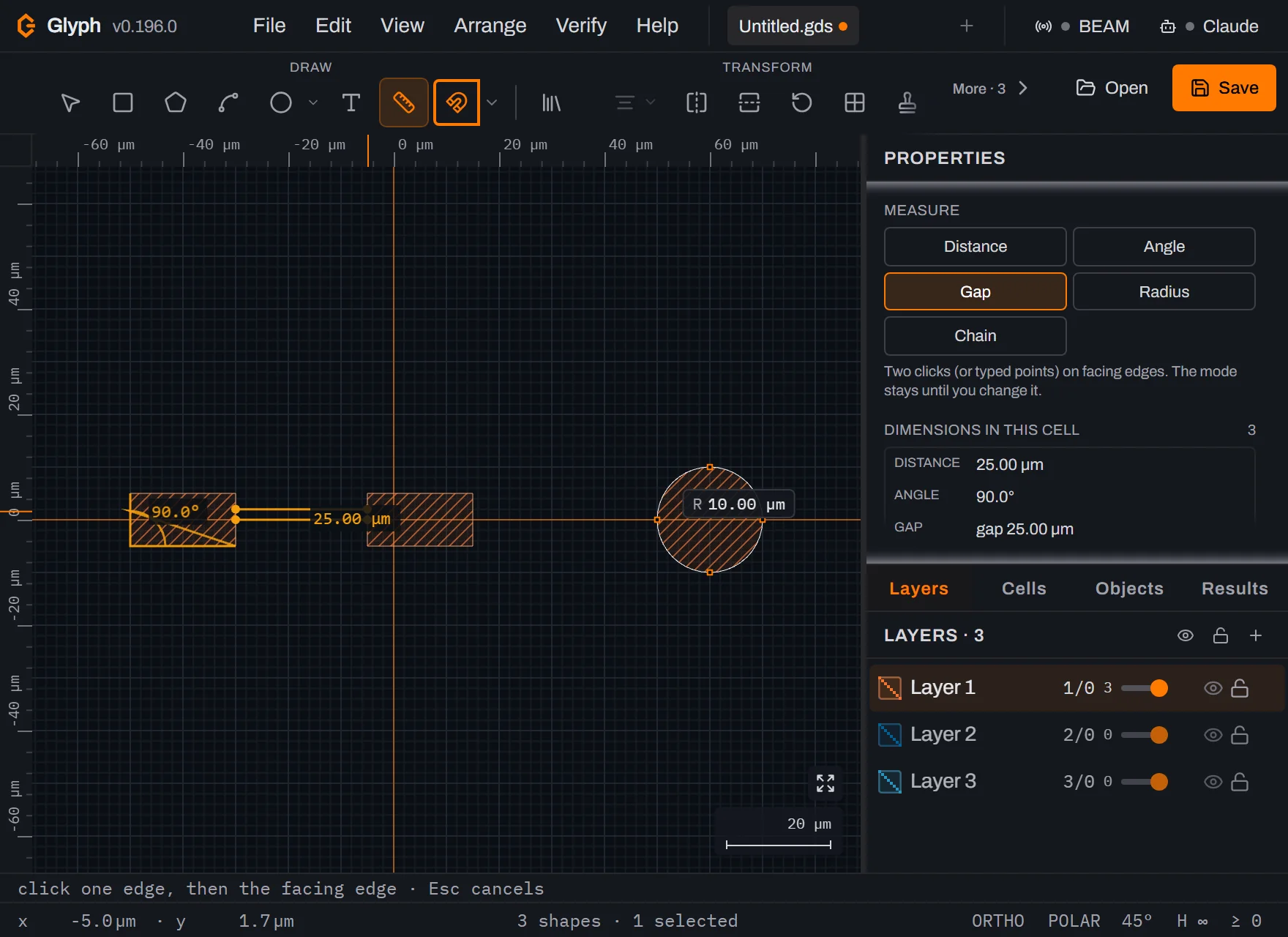
Task: Click the rotate transform icon
Action: 802,102
